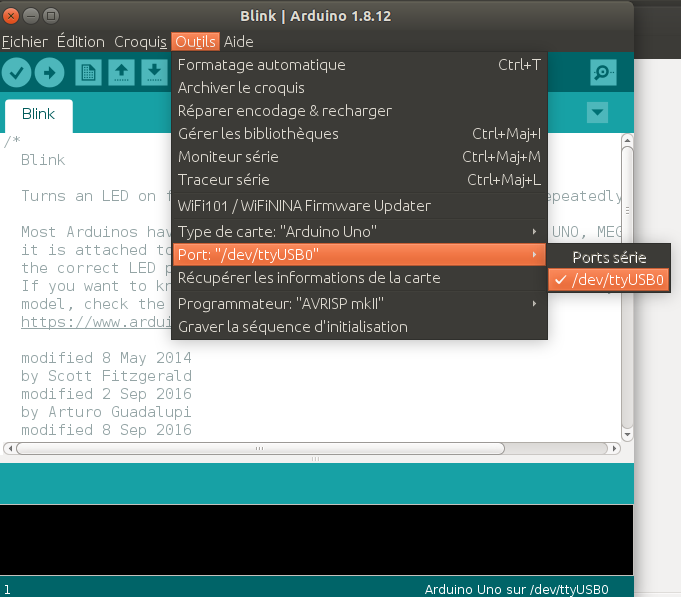This screenshot has width=681, height=597.
Task: Expand the Port submenu entry
Action: 359,254
